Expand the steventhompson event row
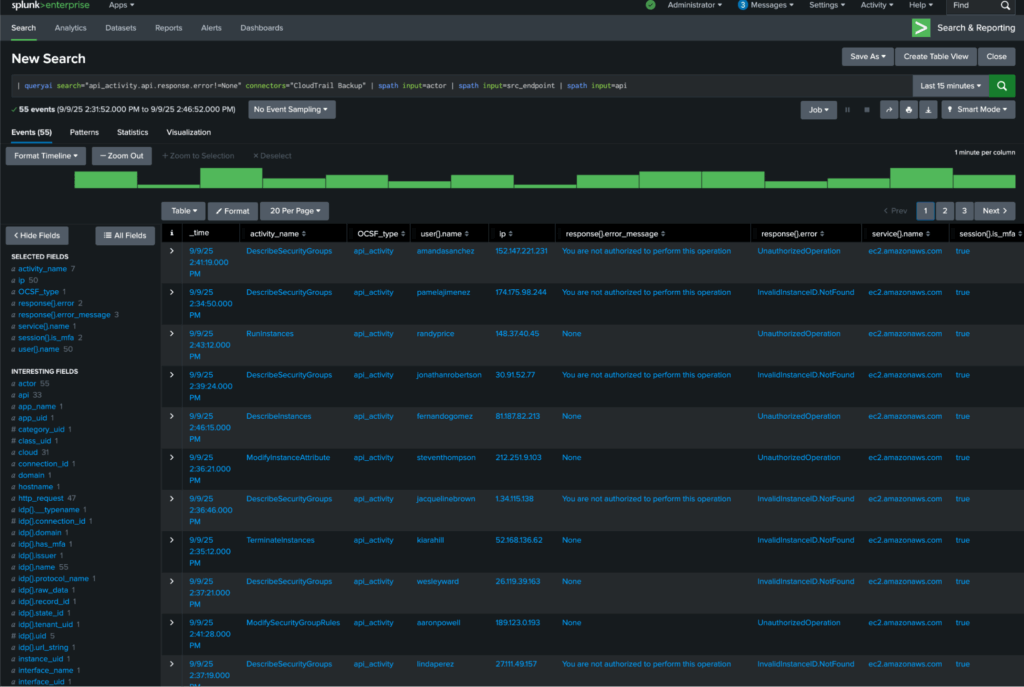 pyautogui.click(x=172, y=457)
